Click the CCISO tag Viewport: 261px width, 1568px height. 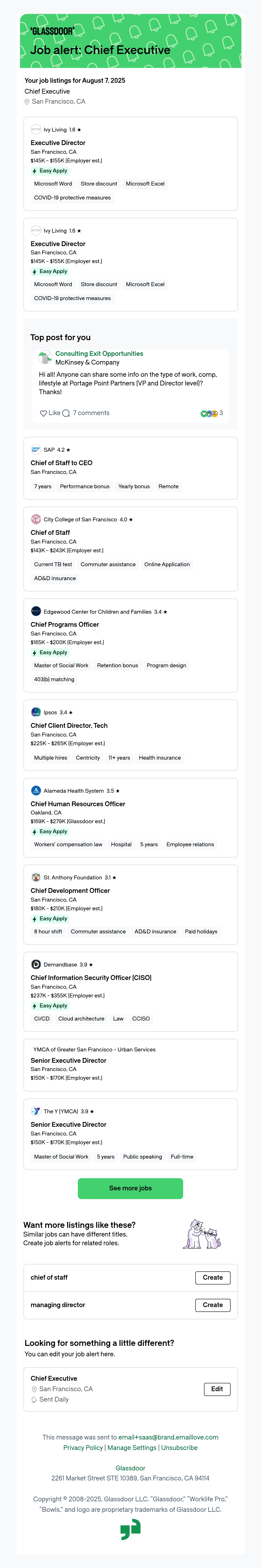pos(141,1019)
